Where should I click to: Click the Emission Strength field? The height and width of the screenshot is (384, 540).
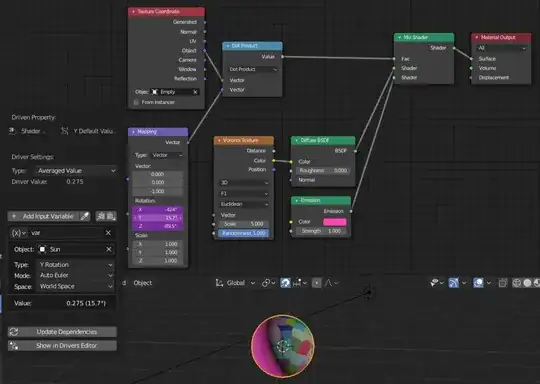point(321,231)
